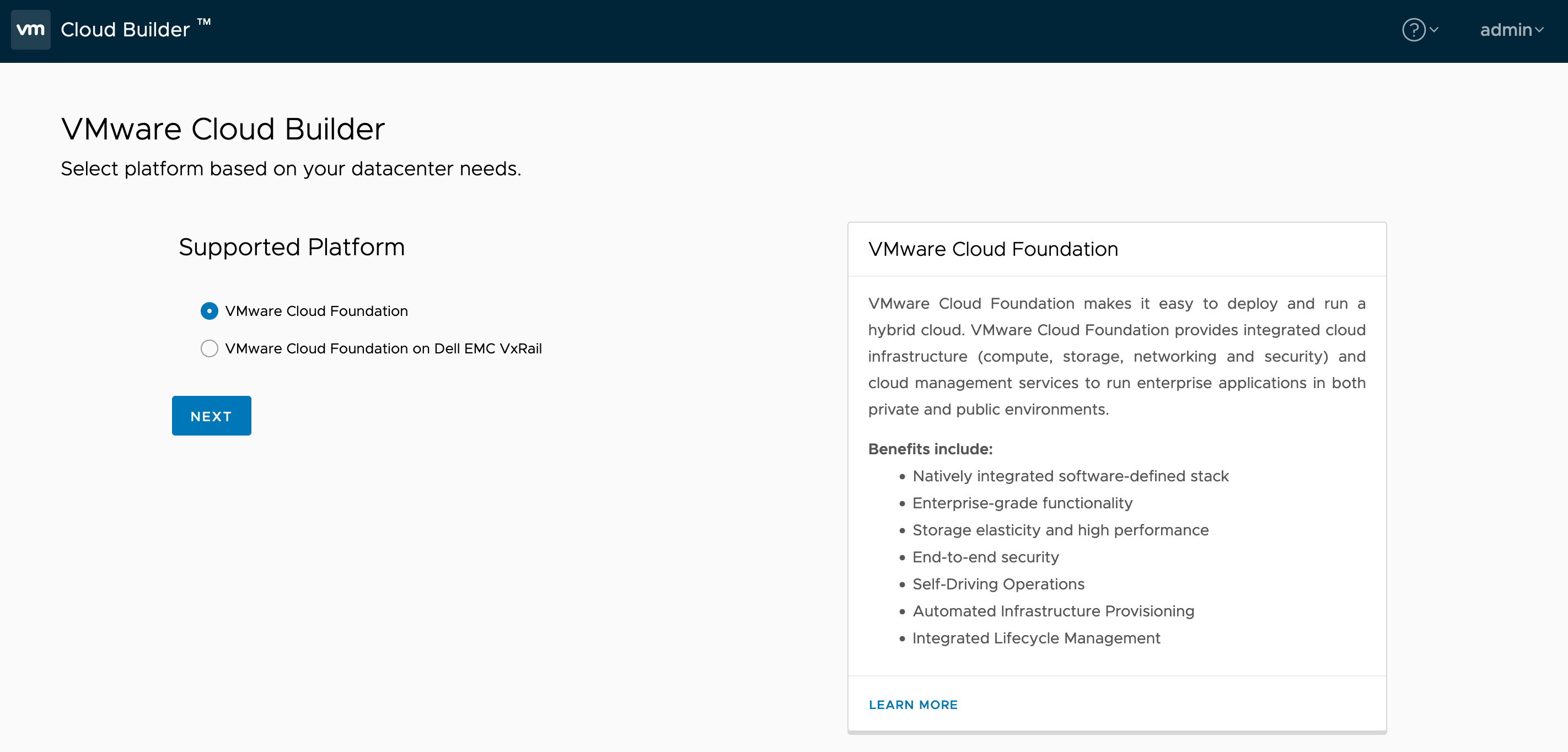1568x752 pixels.
Task: Click Automated Infrastructure Provisioning bullet
Action: (x=1053, y=611)
